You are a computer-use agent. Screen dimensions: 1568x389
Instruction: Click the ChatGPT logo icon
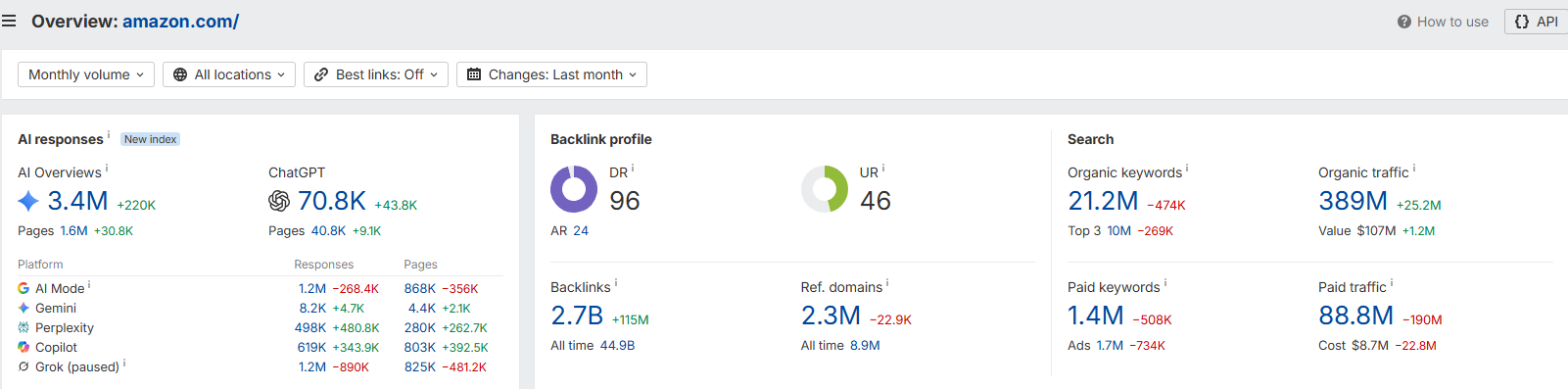279,201
